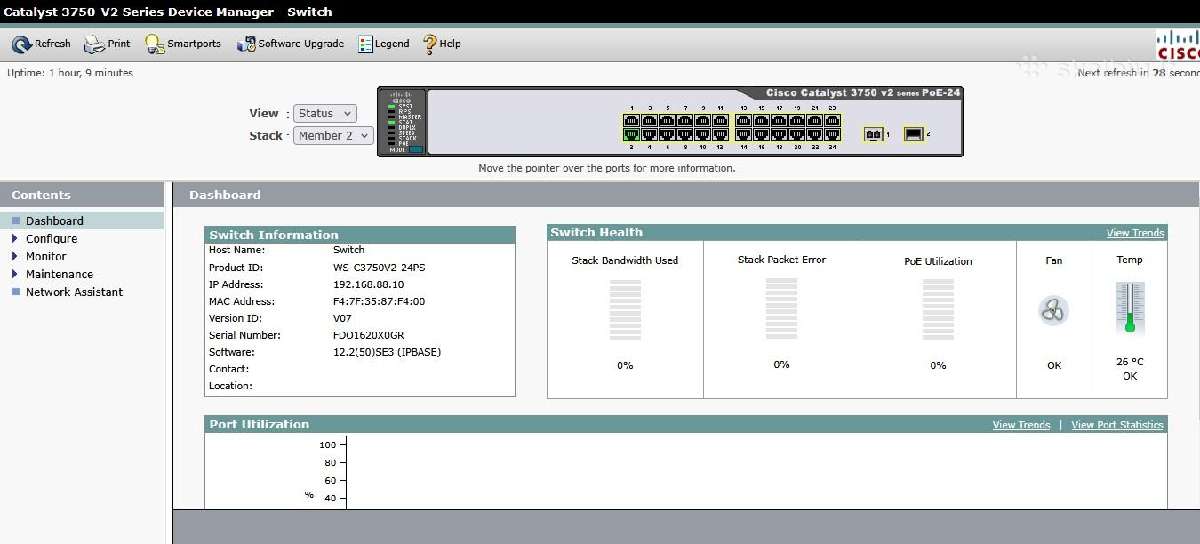Screen dimensions: 1200x544
Task: Click the PoE Utilization gauge
Action: tap(938, 310)
